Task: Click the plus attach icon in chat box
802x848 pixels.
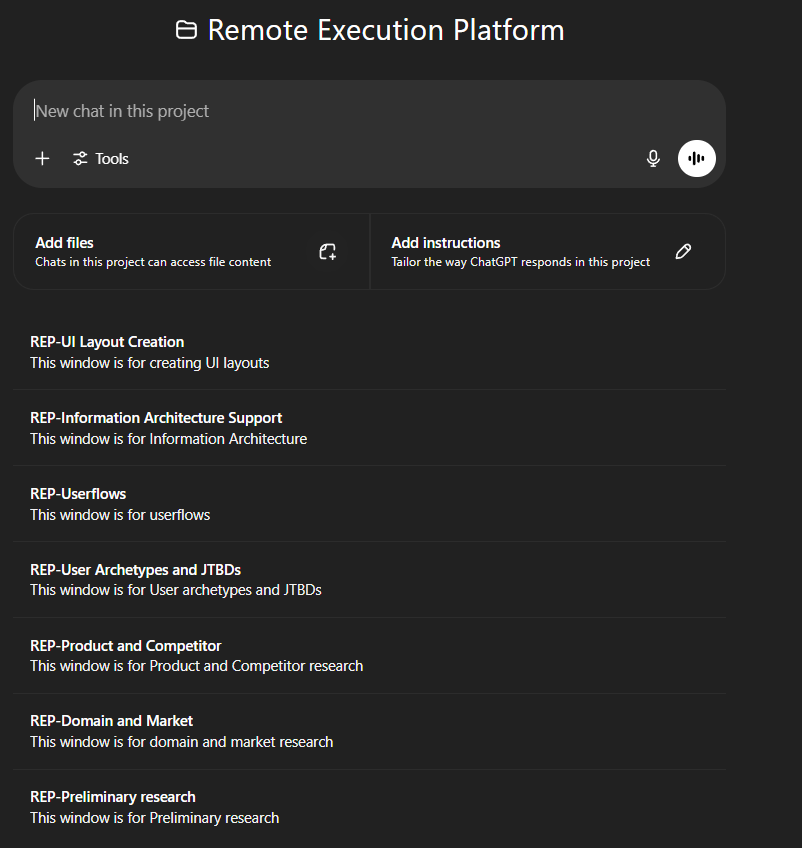Action: click(x=42, y=158)
